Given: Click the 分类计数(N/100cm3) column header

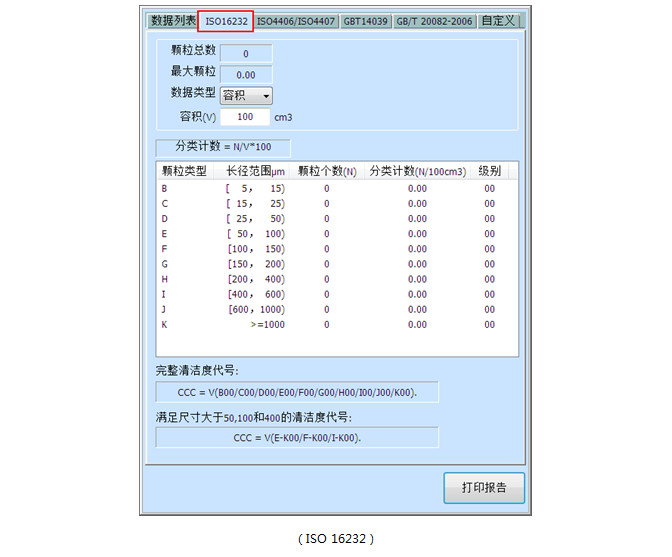Looking at the screenshot, I should [x=417, y=171].
